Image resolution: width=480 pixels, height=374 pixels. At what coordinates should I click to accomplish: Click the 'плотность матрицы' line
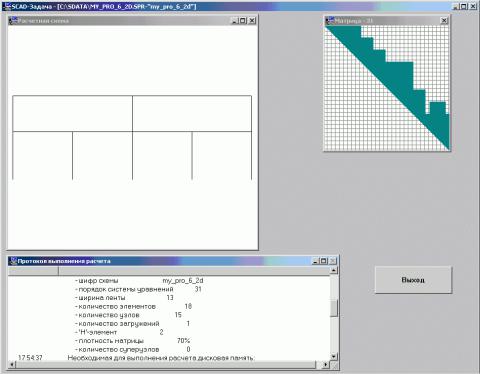[133, 341]
